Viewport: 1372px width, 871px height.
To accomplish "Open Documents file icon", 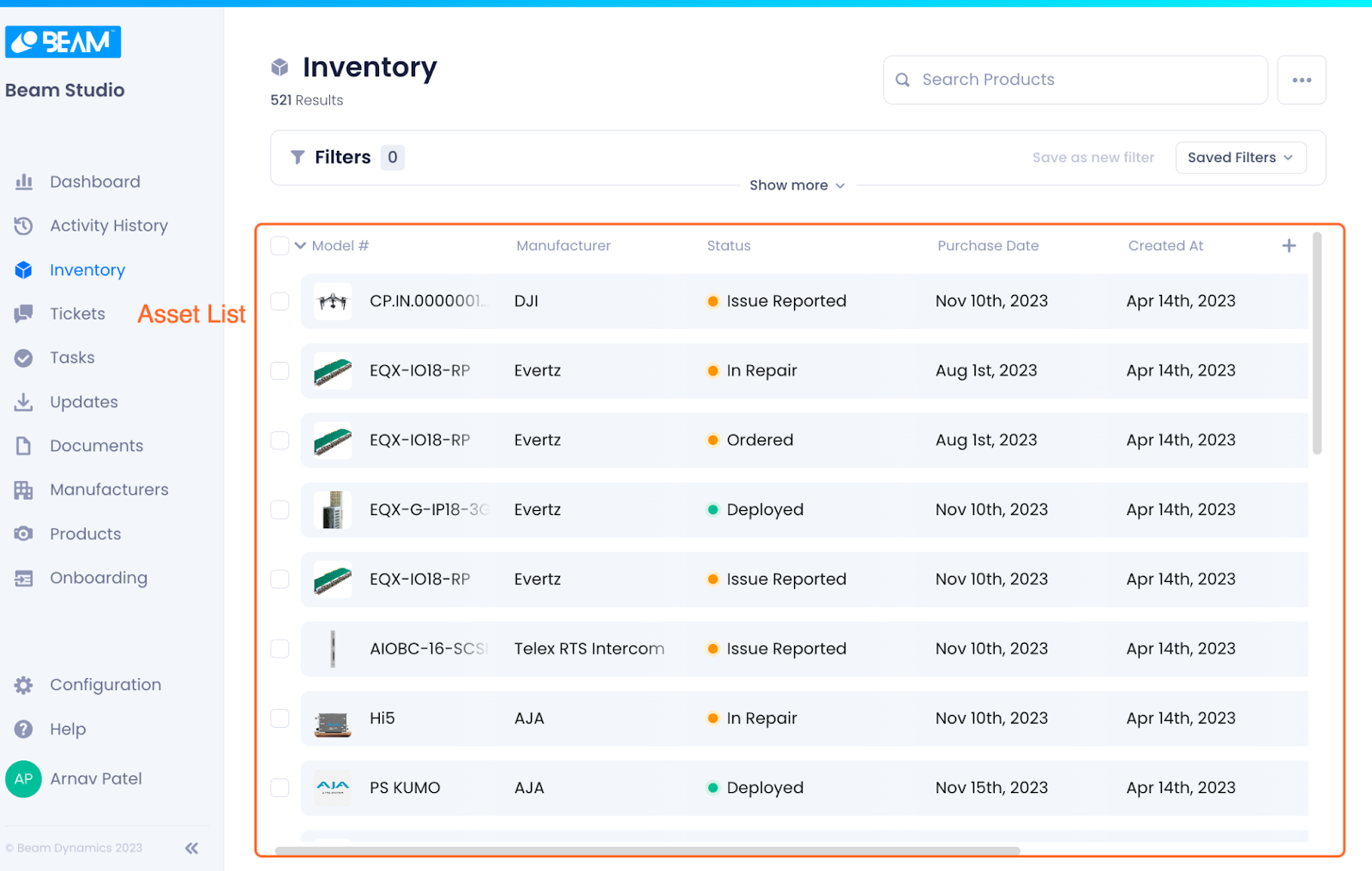I will pos(24,446).
